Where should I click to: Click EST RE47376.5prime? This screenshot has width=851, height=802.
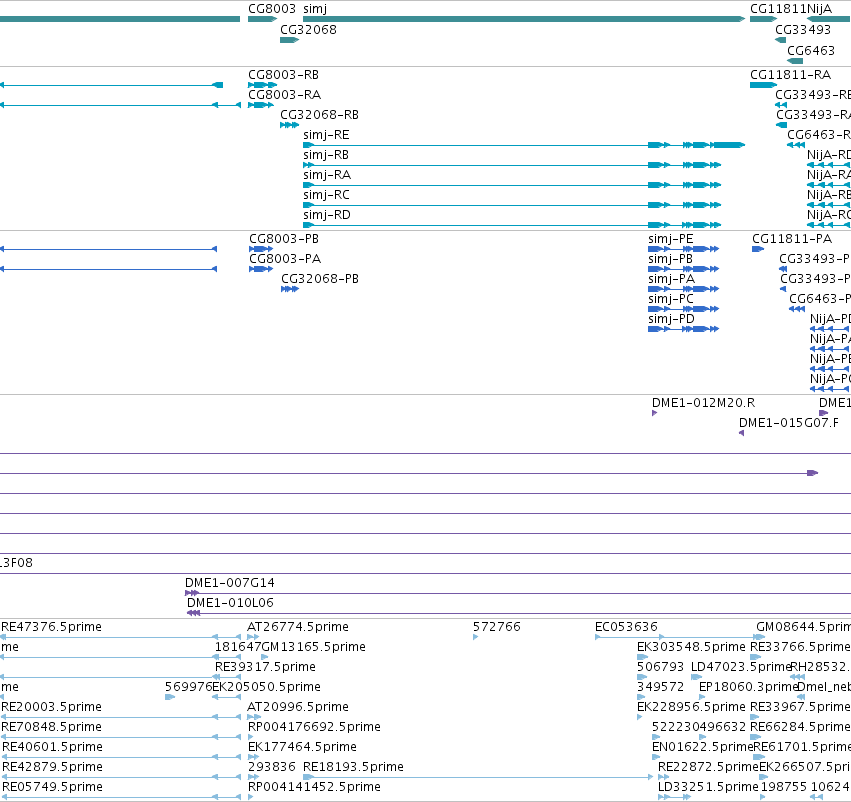(52, 627)
